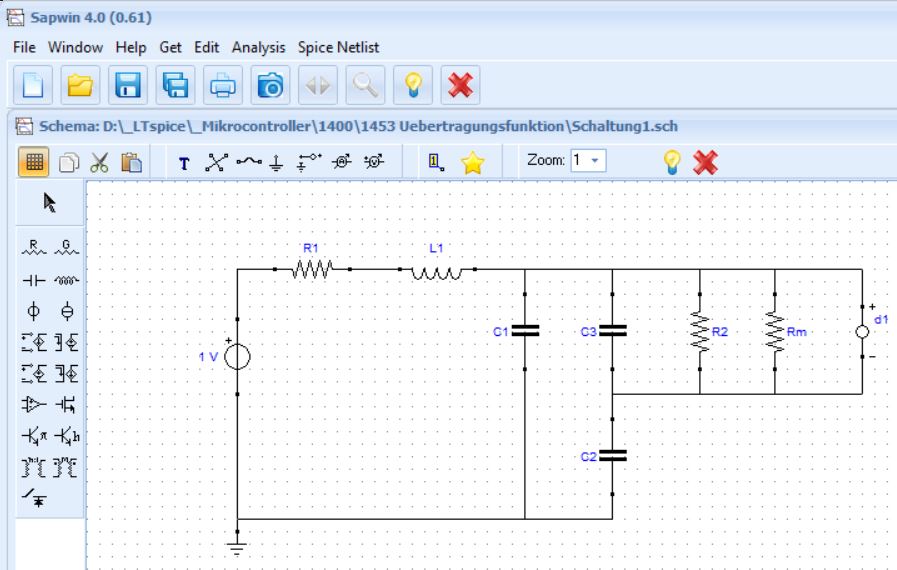Select the voltmeter tool icon
The width and height of the screenshot is (897, 570).
tap(374, 162)
